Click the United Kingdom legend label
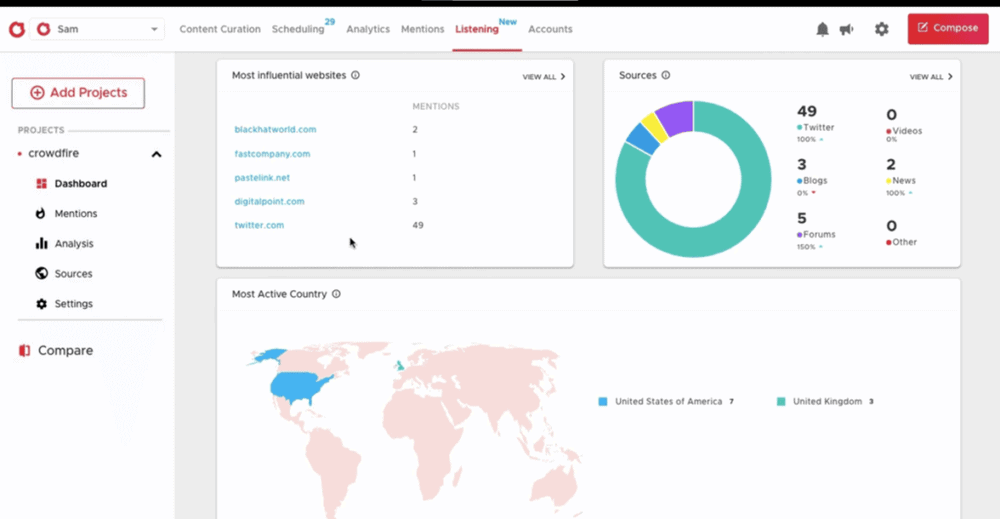Viewport: 1000px width, 519px height. click(x=827, y=402)
